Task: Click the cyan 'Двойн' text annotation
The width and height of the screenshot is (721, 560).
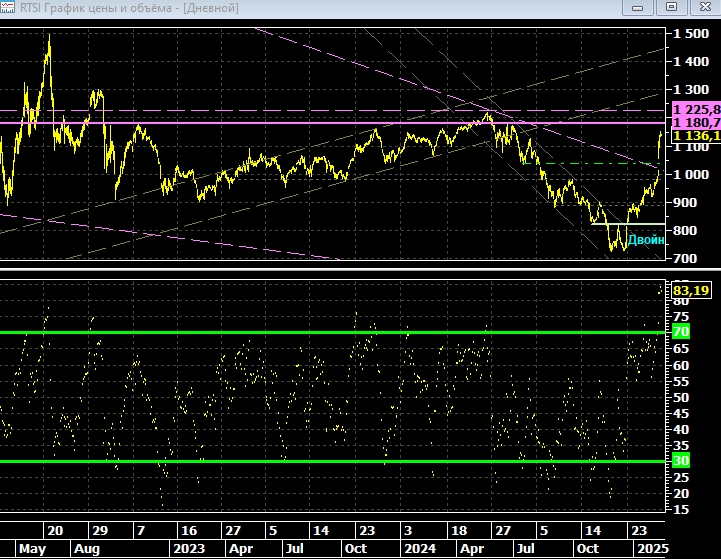Action: [645, 240]
